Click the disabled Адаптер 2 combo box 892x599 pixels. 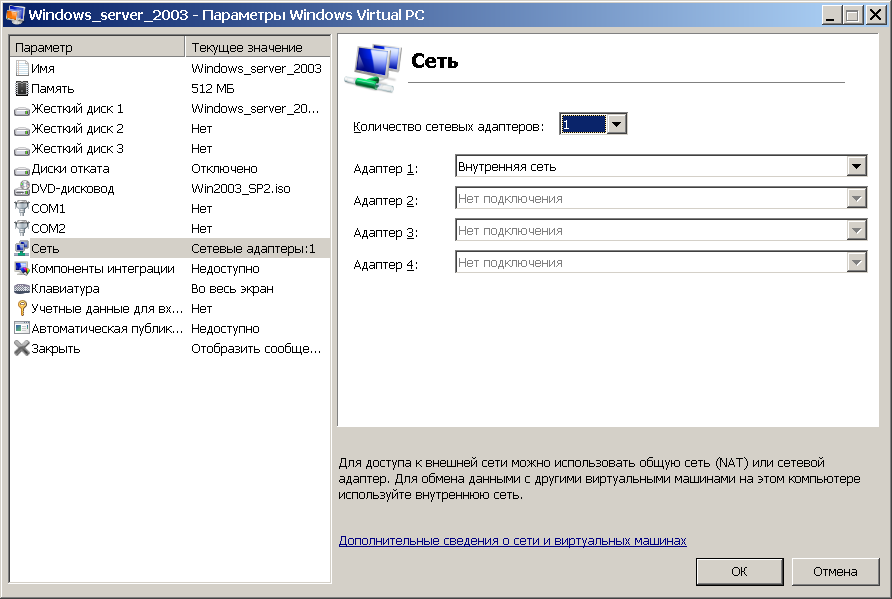coord(660,199)
